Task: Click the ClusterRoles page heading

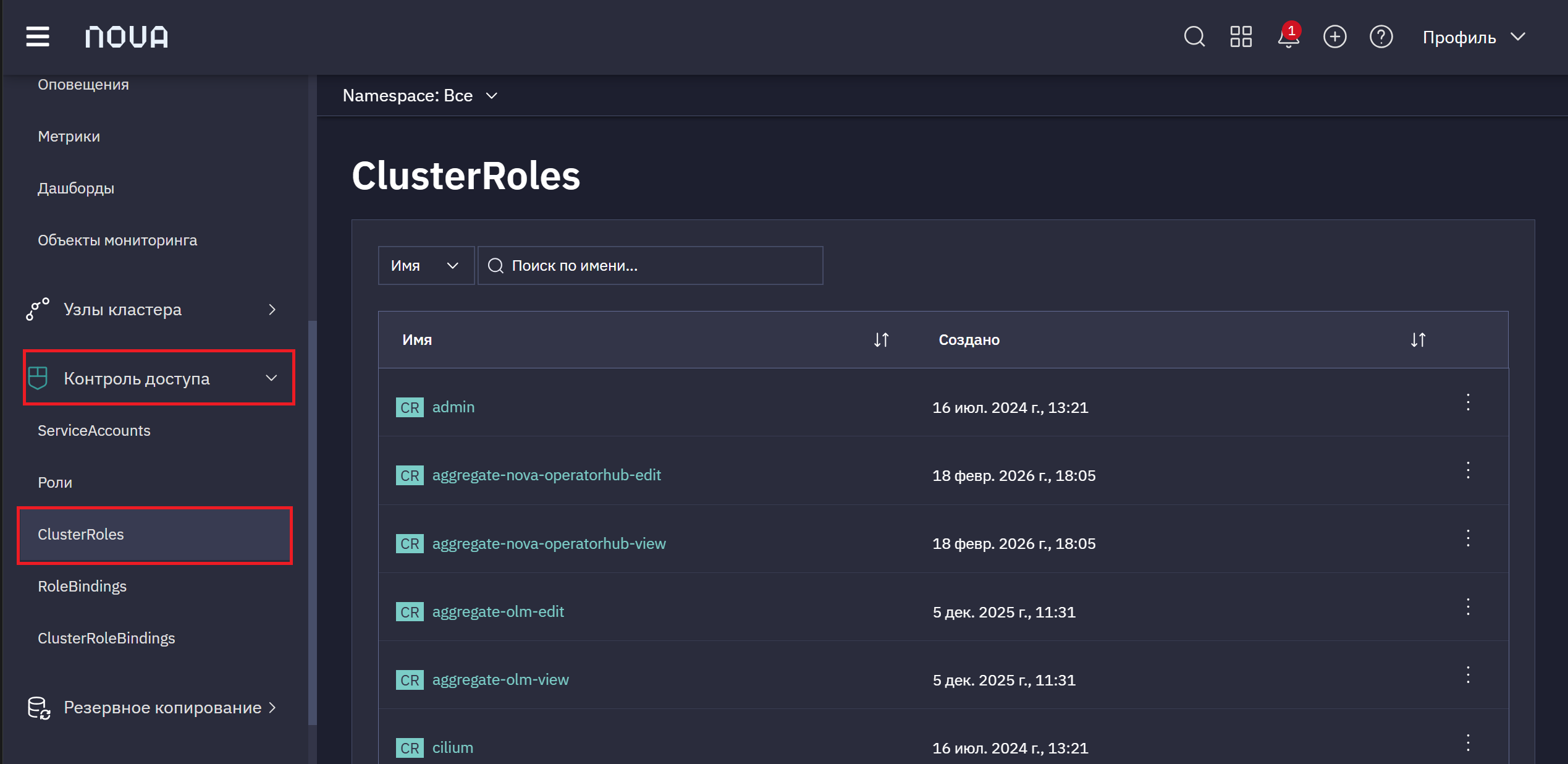Action: 466,176
